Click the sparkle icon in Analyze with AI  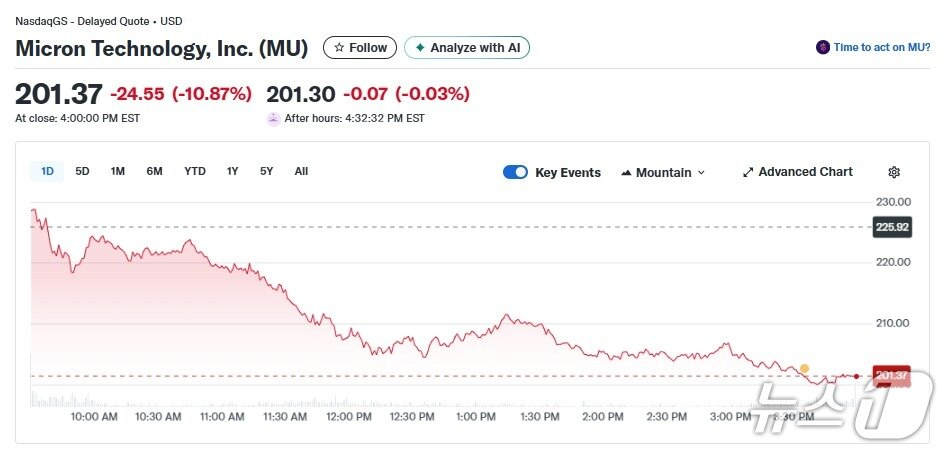click(420, 48)
